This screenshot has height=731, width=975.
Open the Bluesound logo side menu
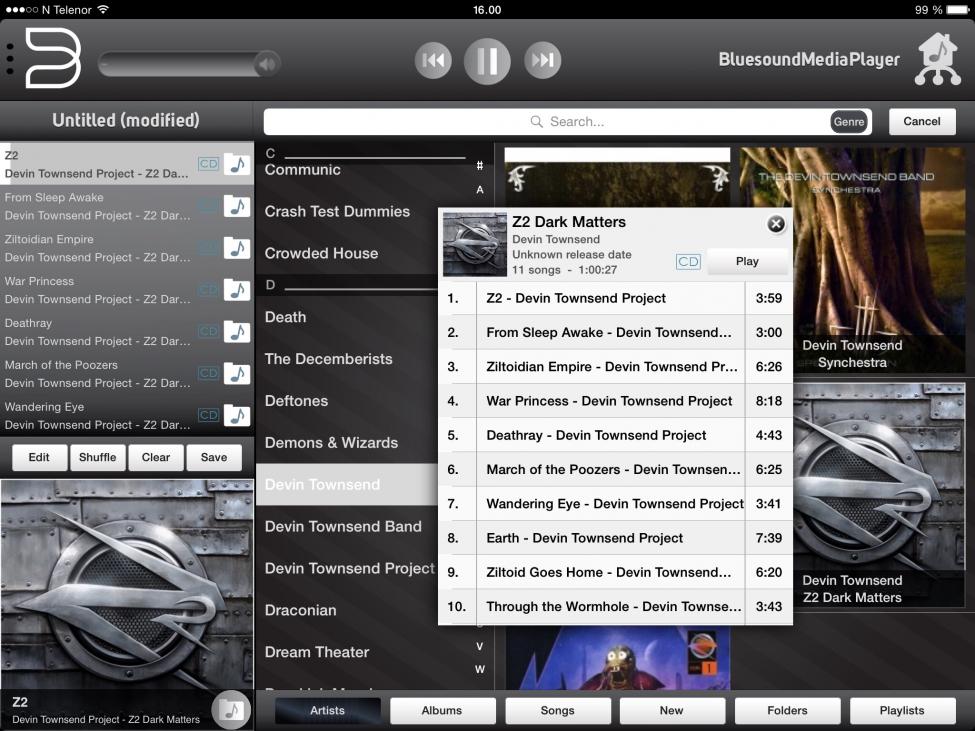(x=53, y=58)
